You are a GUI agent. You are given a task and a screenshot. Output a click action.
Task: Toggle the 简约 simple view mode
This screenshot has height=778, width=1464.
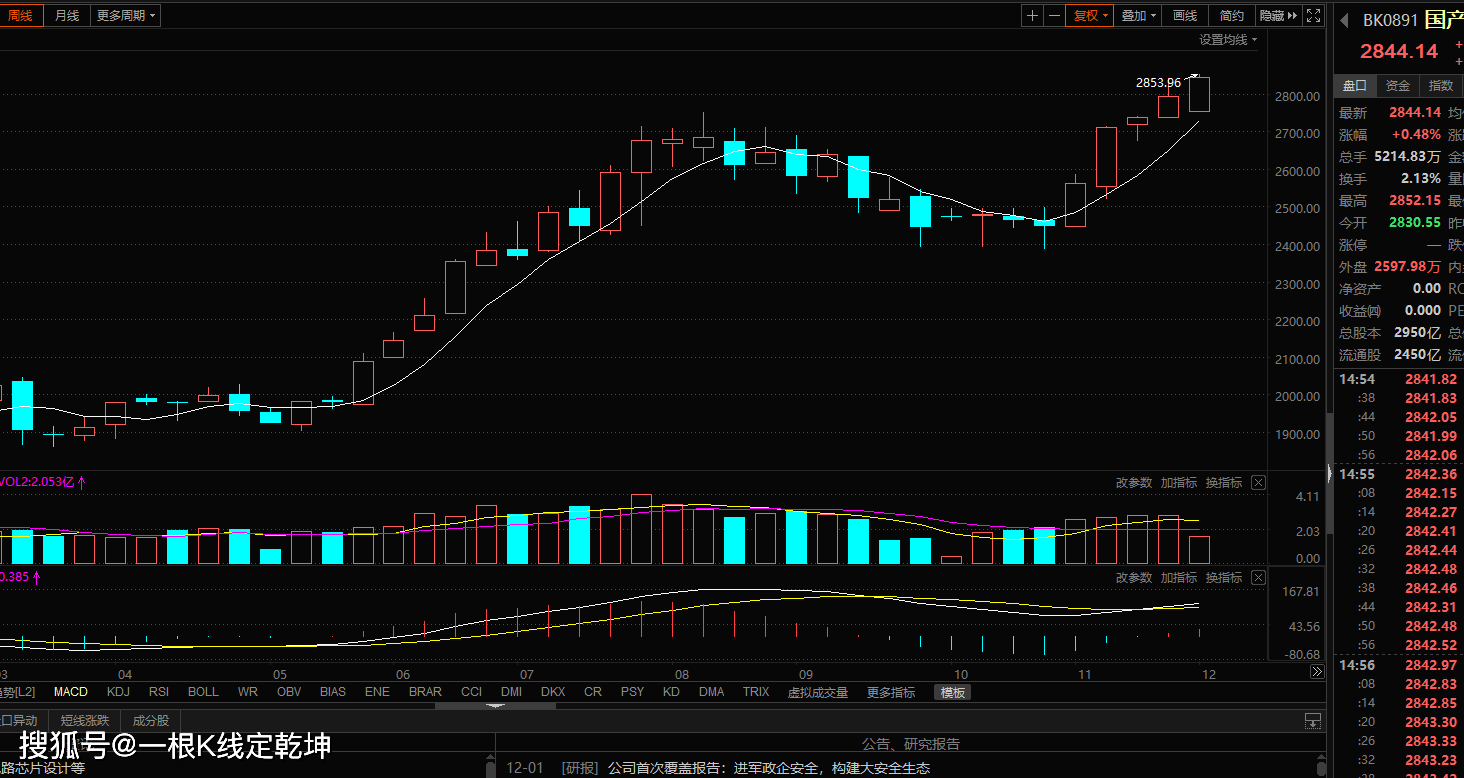1231,15
